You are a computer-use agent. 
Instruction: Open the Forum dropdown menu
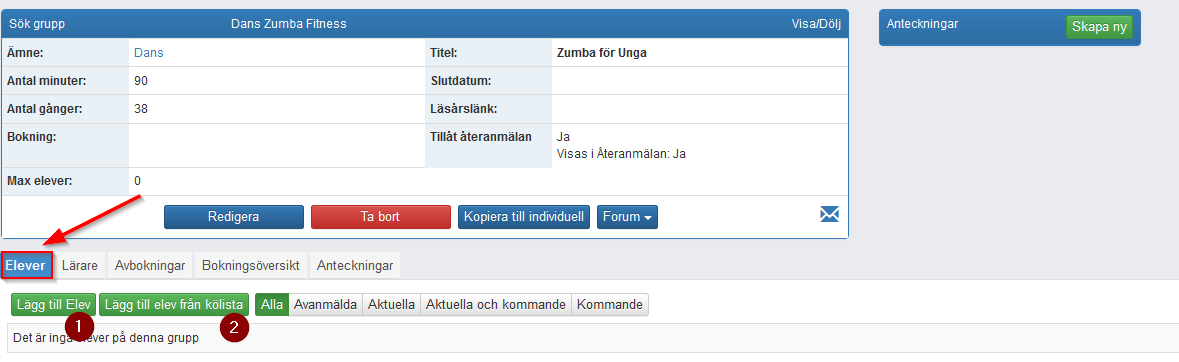627,217
